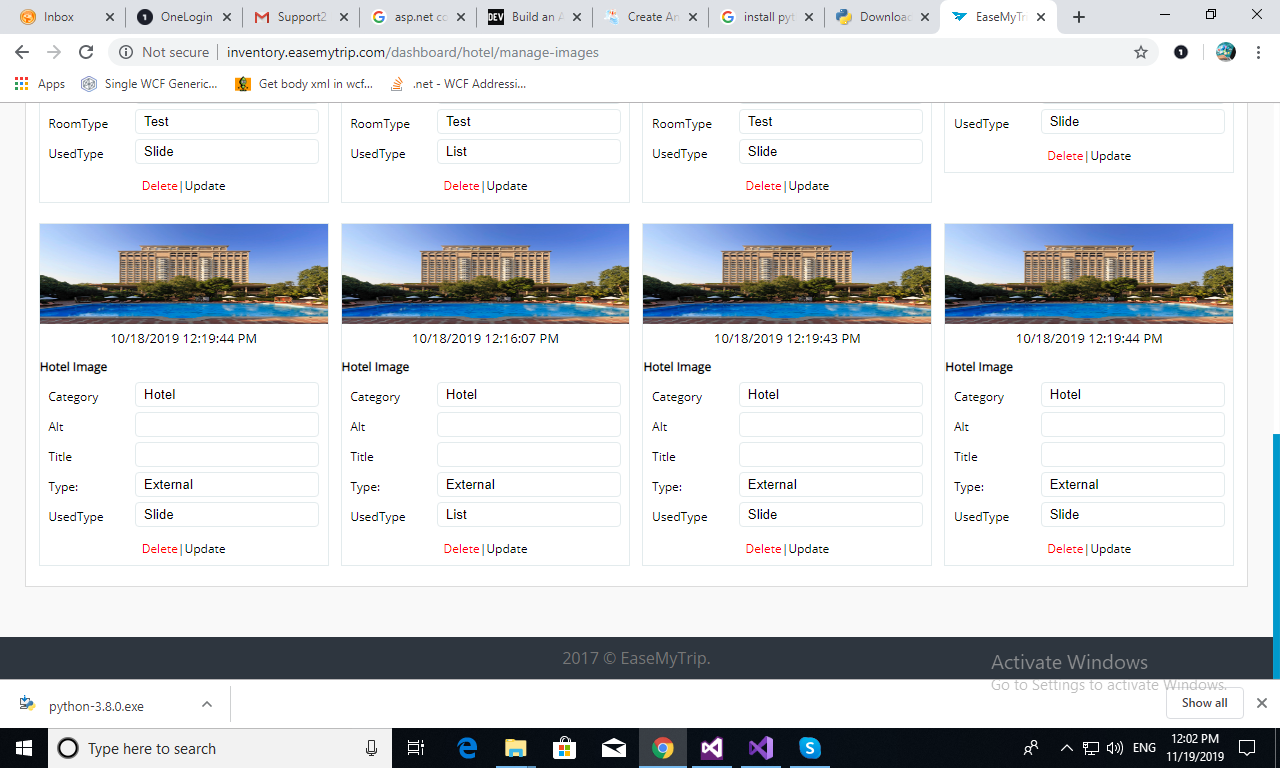Open File Explorer in the taskbar
Viewport: 1280px width, 768px height.
[x=516, y=748]
